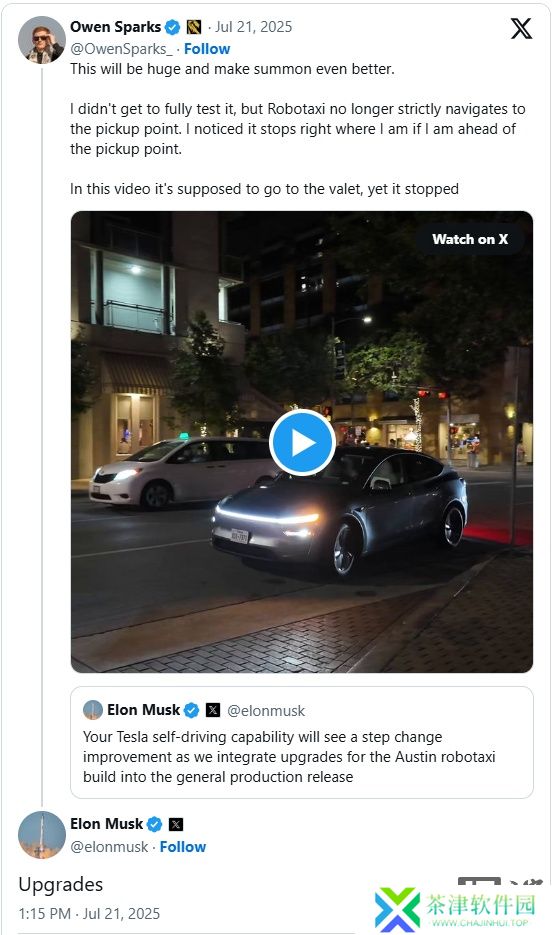Click the X badge next to Elon Musk reply
Image resolution: width=555 pixels, height=935 pixels.
(x=176, y=824)
